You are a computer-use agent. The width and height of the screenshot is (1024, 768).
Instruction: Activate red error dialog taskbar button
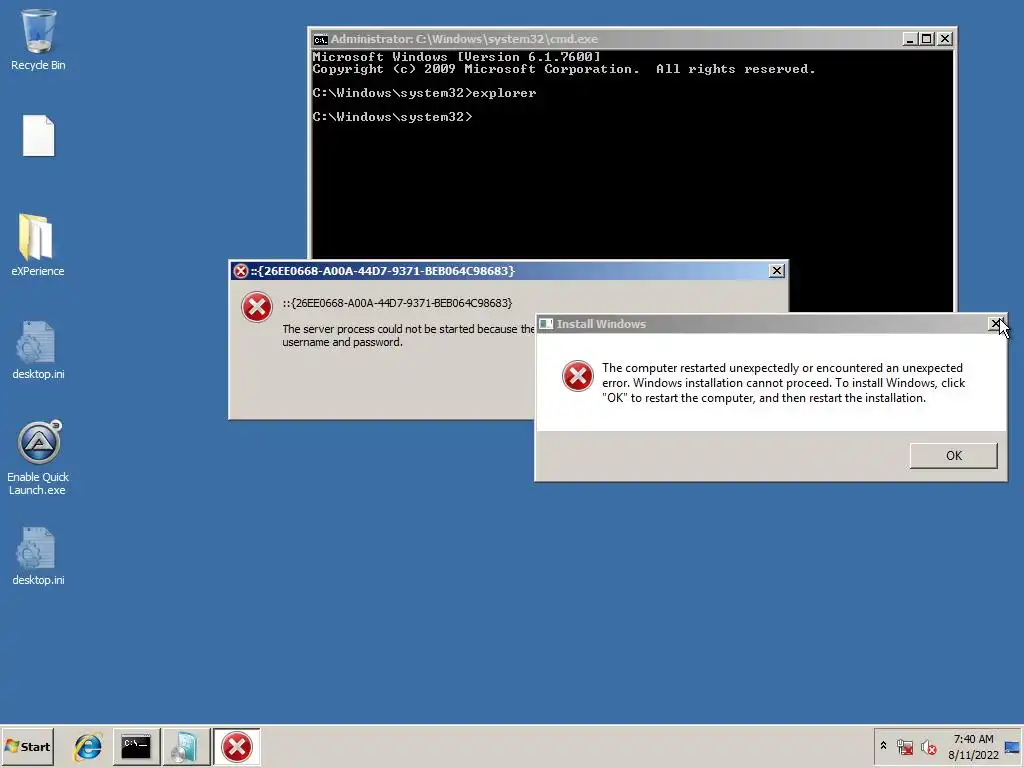tap(236, 746)
